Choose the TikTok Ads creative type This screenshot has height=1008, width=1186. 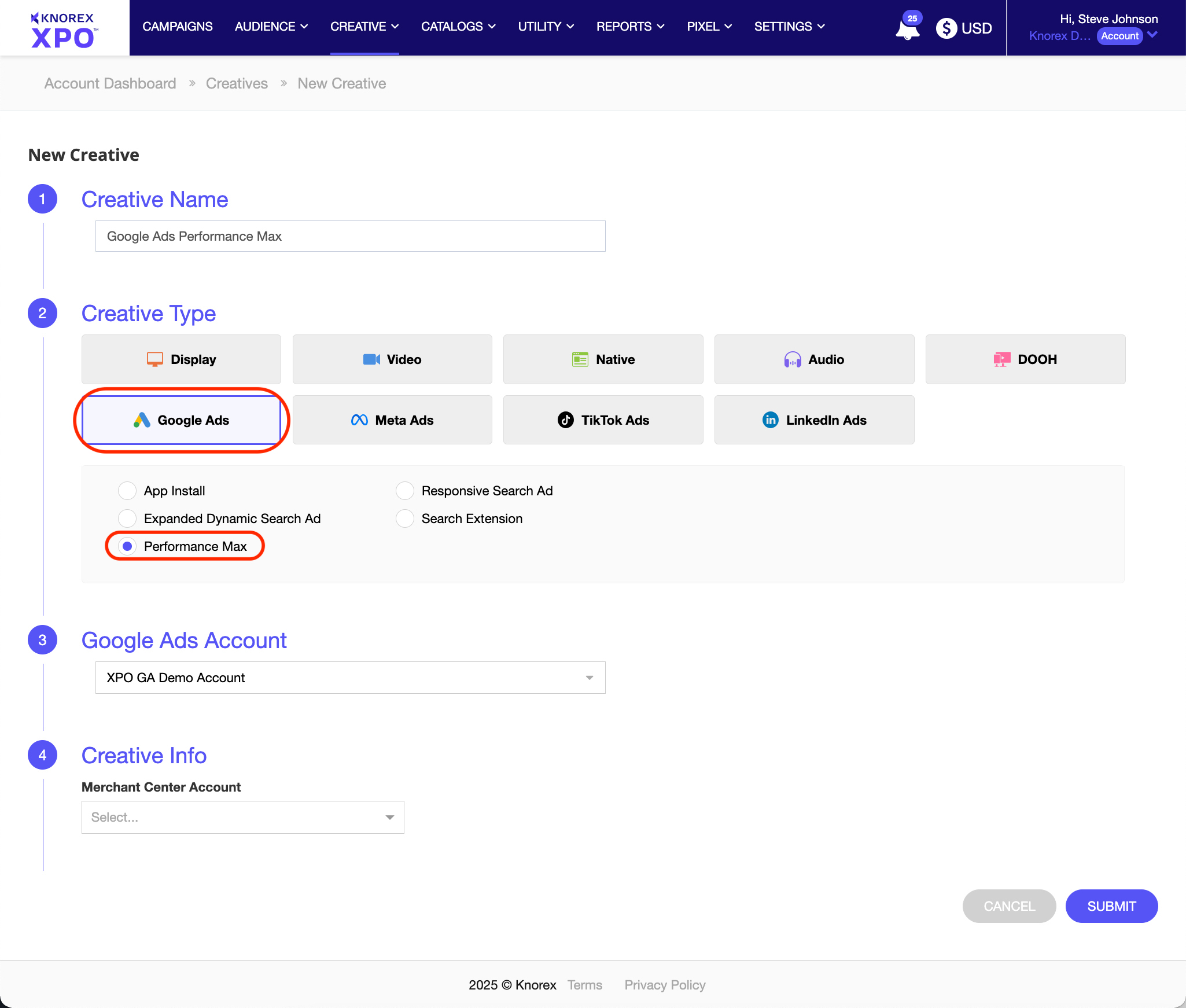click(x=603, y=420)
